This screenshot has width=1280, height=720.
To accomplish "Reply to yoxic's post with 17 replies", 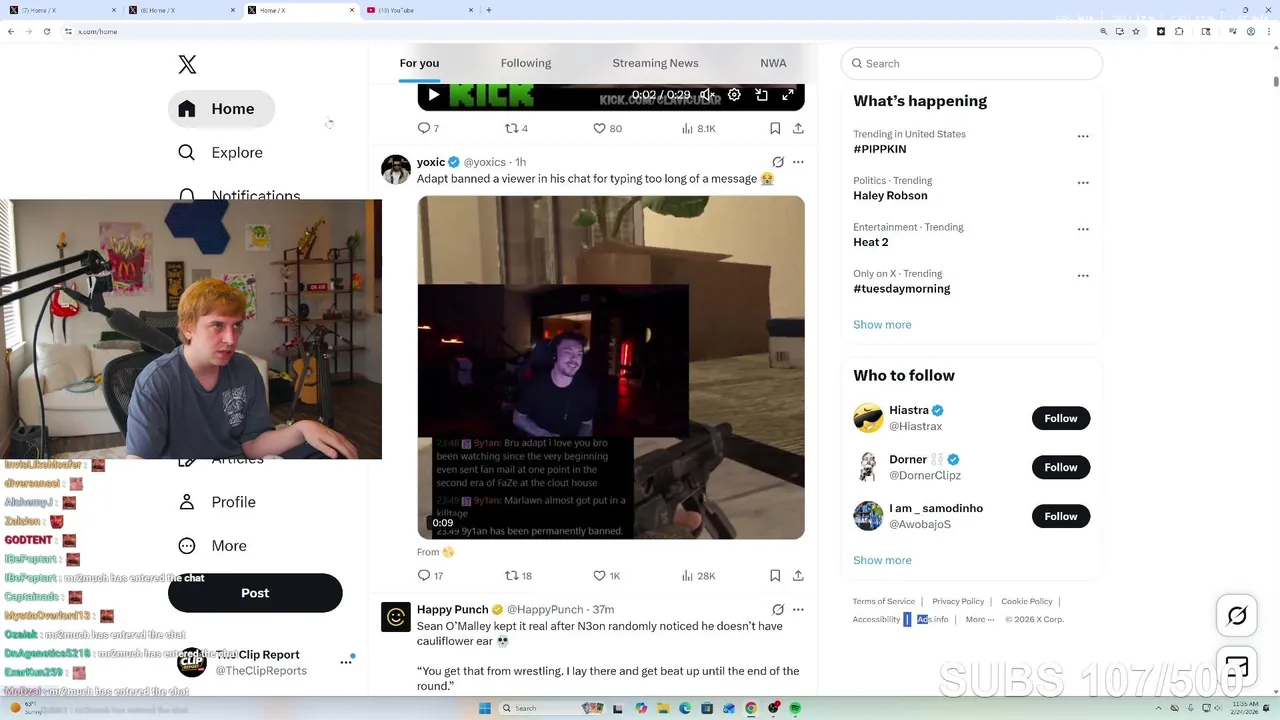I will click(x=430, y=576).
